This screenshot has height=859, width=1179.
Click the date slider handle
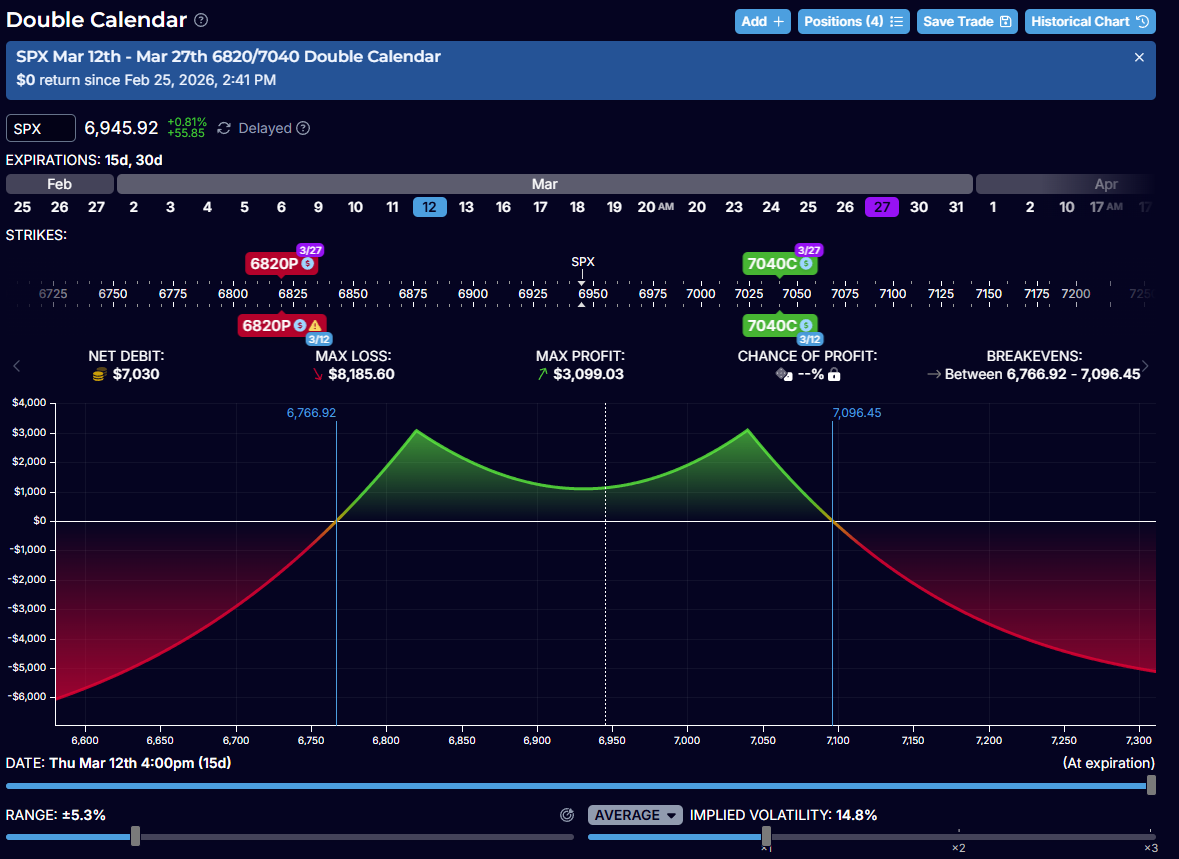pos(1150,785)
